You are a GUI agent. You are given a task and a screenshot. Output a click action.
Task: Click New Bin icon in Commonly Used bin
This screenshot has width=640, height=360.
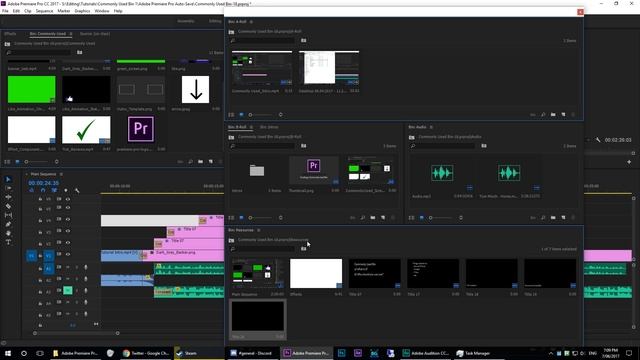click(x=200, y=162)
